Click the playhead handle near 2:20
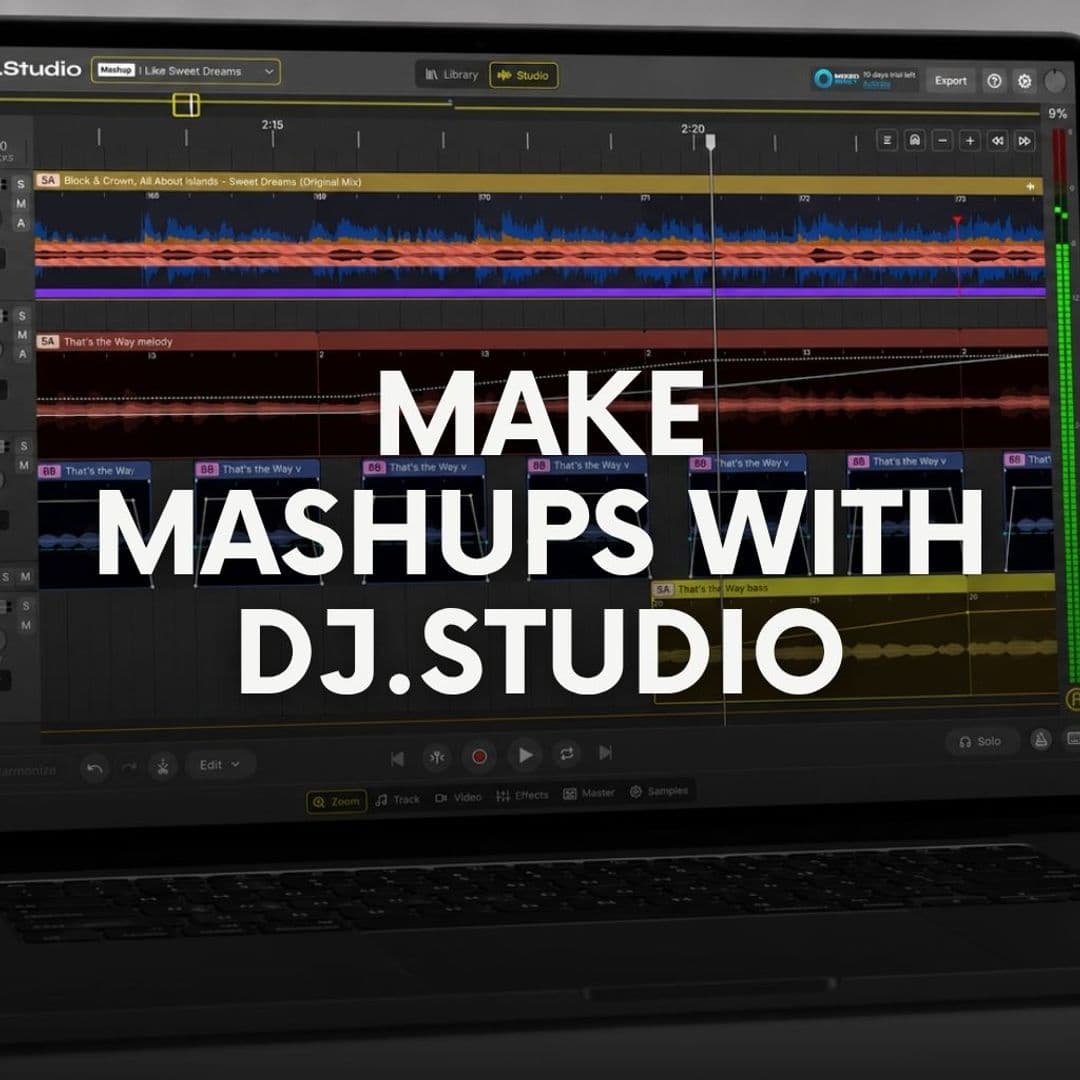Viewport: 1080px width, 1080px height. (710, 142)
